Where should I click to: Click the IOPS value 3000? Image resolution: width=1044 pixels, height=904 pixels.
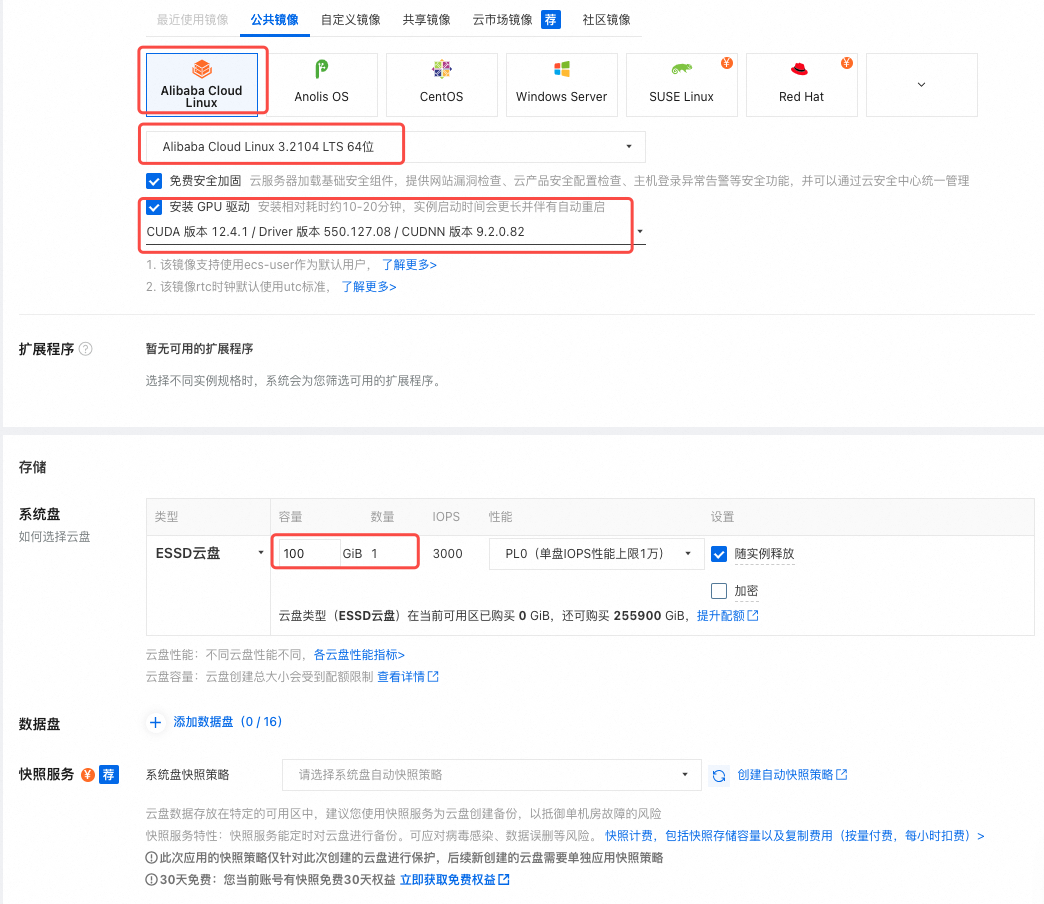tap(447, 554)
